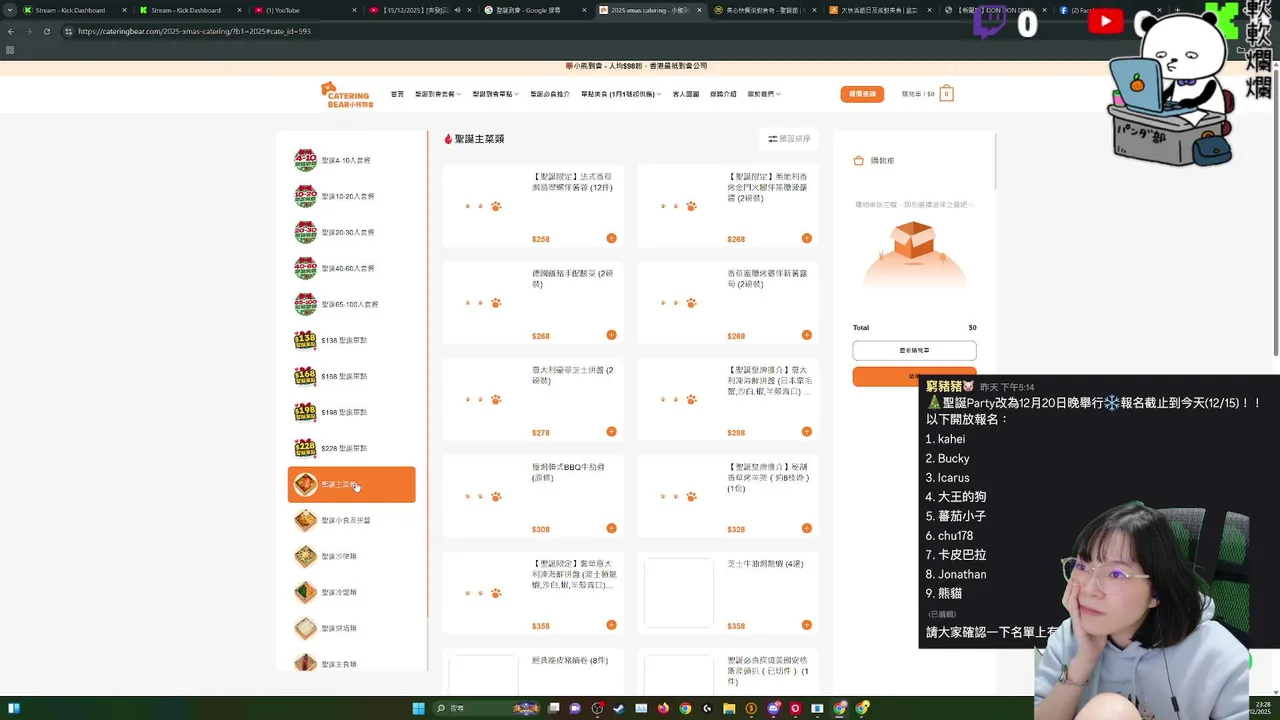The height and width of the screenshot is (720, 1280).
Task: Switch to the (1) YouTube tab
Action: tap(307, 10)
